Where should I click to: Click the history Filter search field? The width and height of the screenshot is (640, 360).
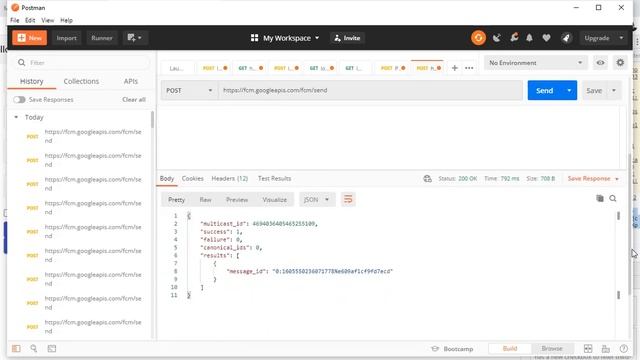click(83, 63)
